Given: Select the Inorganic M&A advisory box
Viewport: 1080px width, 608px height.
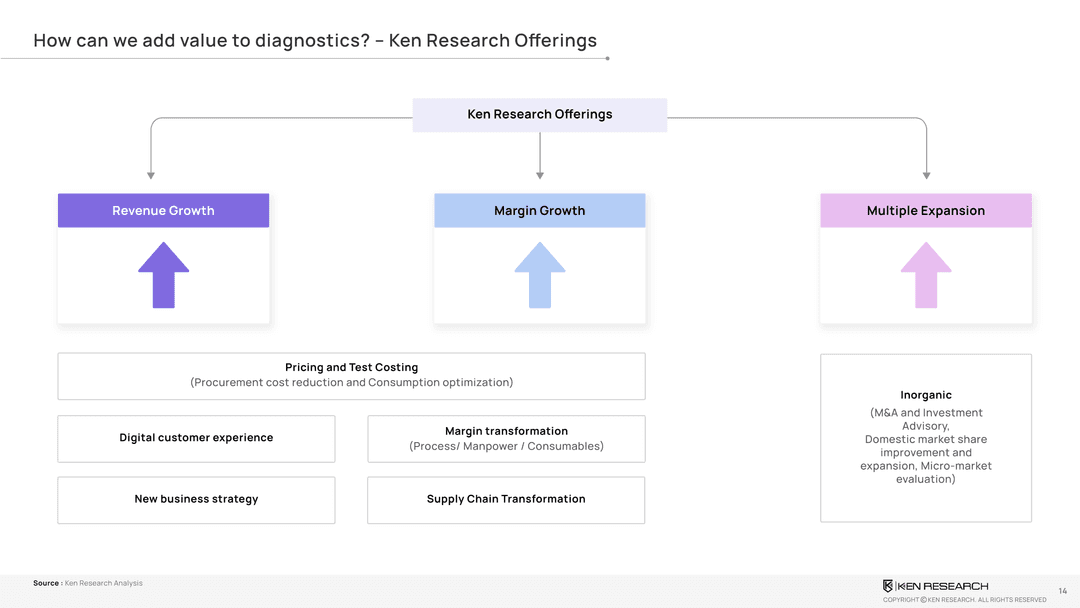Looking at the screenshot, I should tap(925, 438).
